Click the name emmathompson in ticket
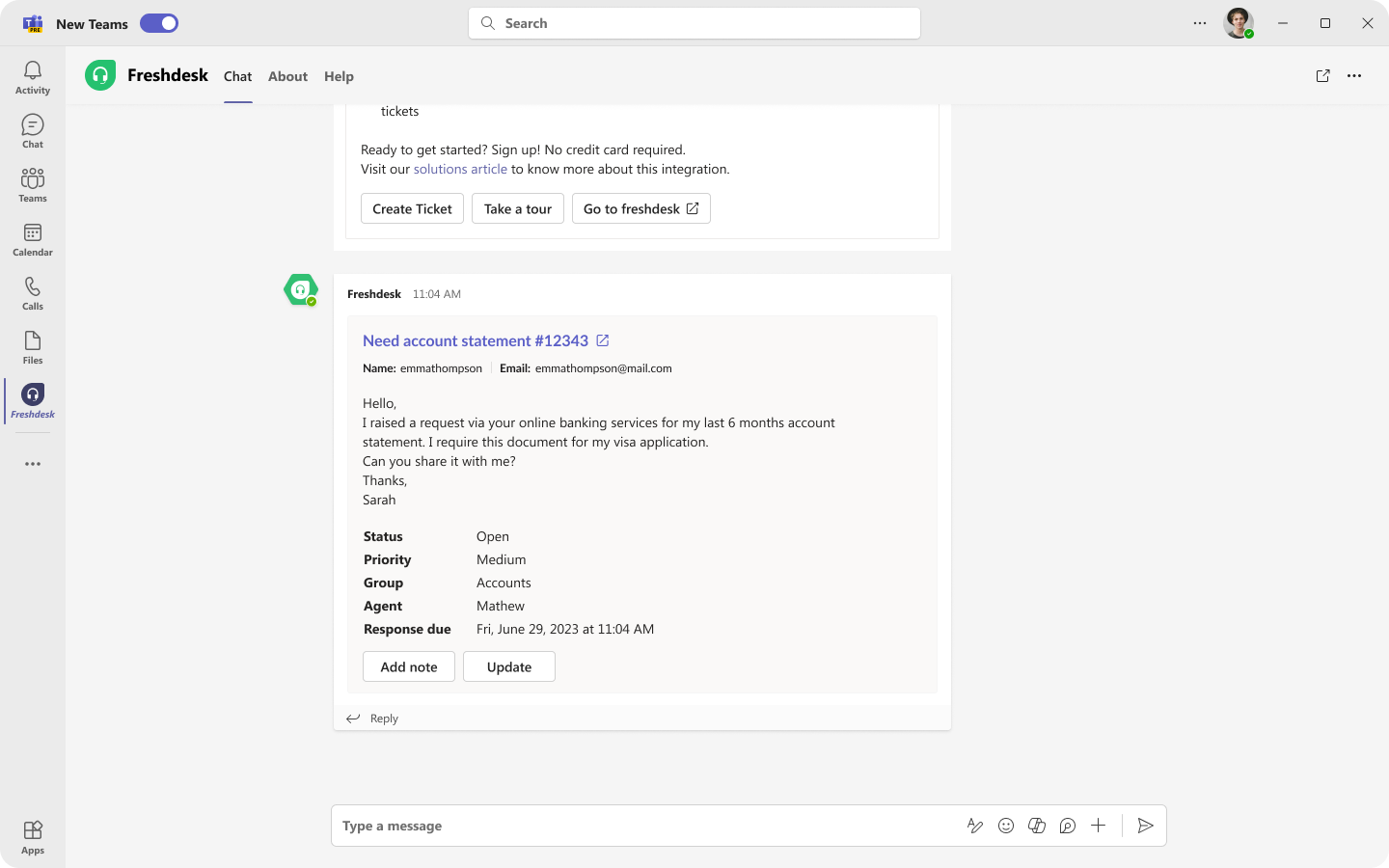The width and height of the screenshot is (1389, 868). [441, 368]
